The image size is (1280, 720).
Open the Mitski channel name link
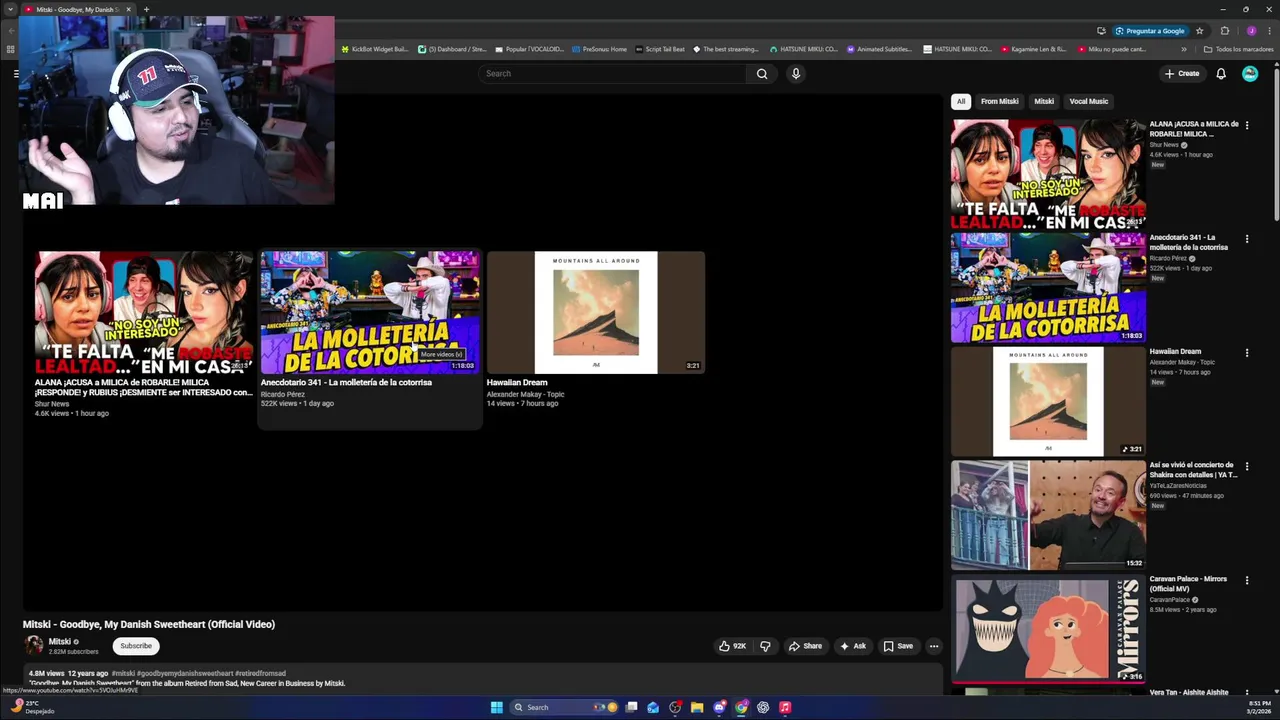coord(60,642)
